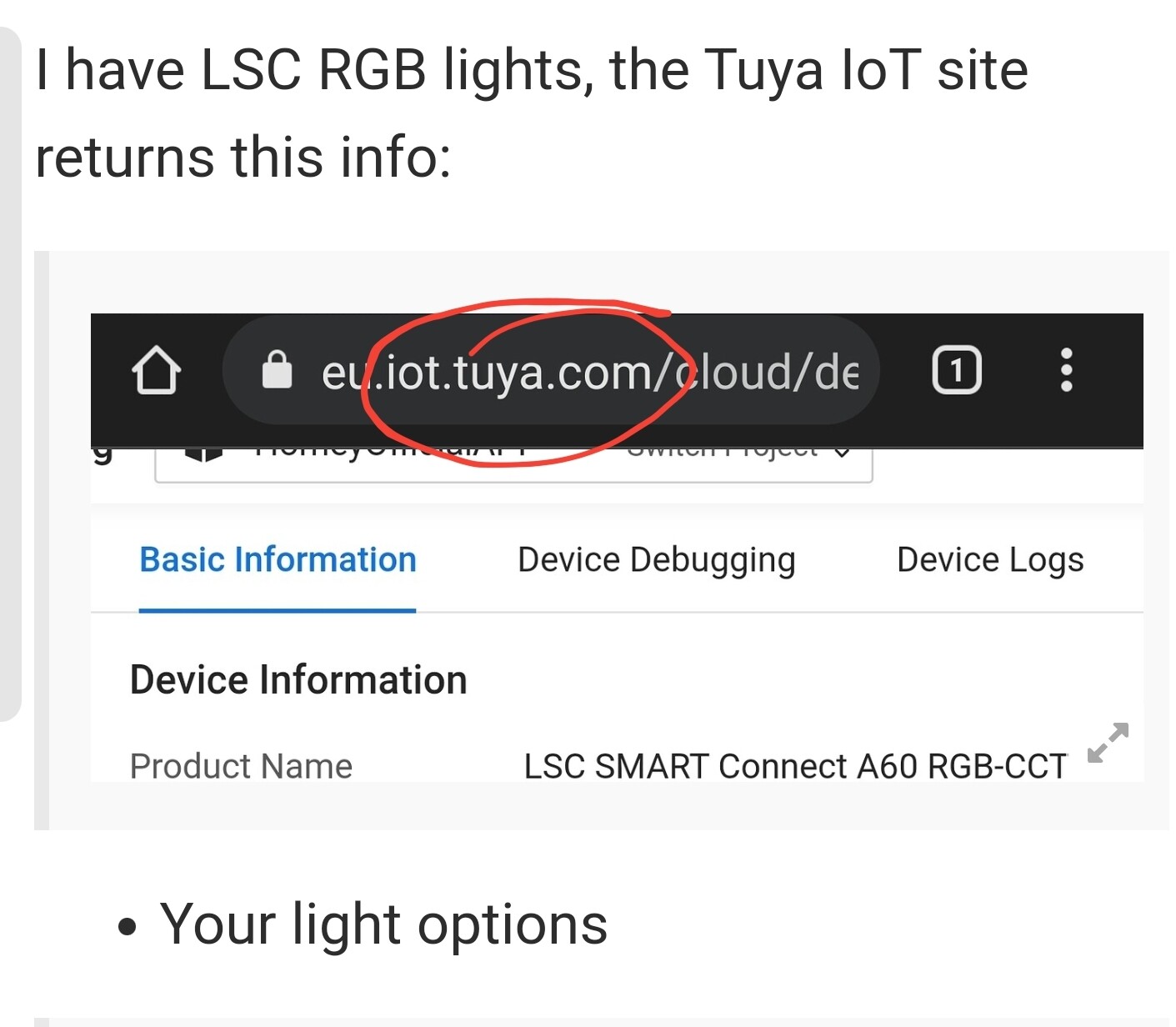Viewport: 1176px width, 1027px height.
Task: Select the Basic Information tab
Action: [278, 560]
